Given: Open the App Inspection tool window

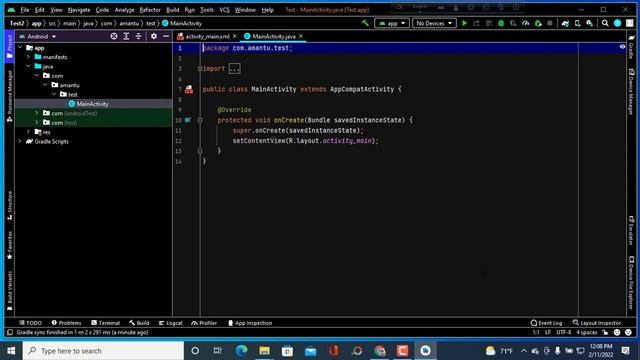Looking at the screenshot, I should [249, 323].
